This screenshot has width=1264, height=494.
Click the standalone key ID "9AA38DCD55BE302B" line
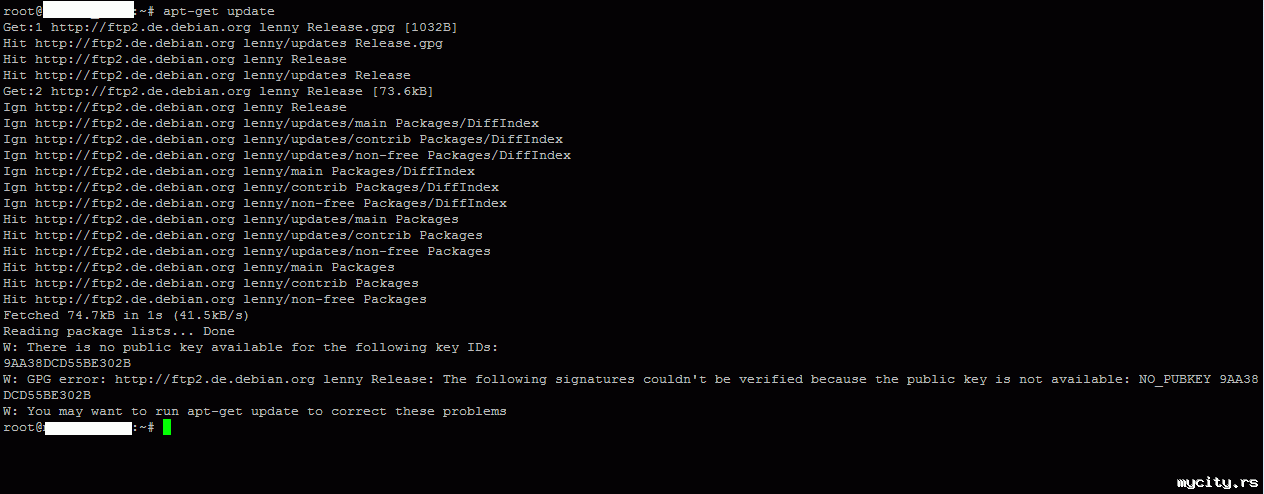(x=66, y=363)
